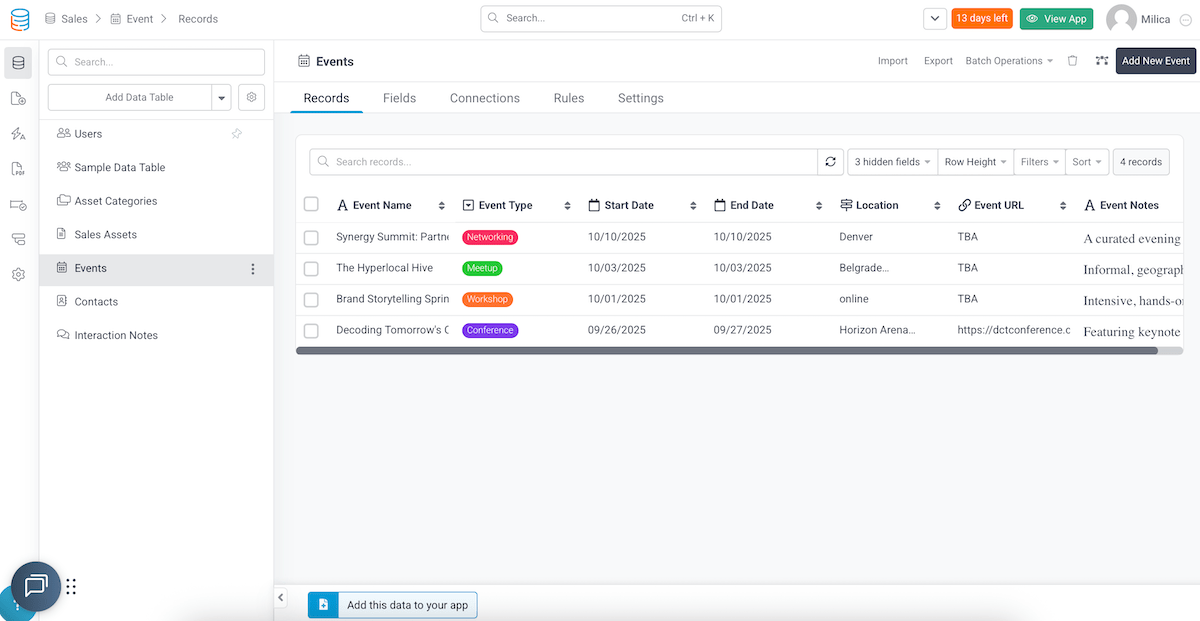This screenshot has width=1200, height=621.
Task: Click the Add New Event button
Action: [1155, 60]
